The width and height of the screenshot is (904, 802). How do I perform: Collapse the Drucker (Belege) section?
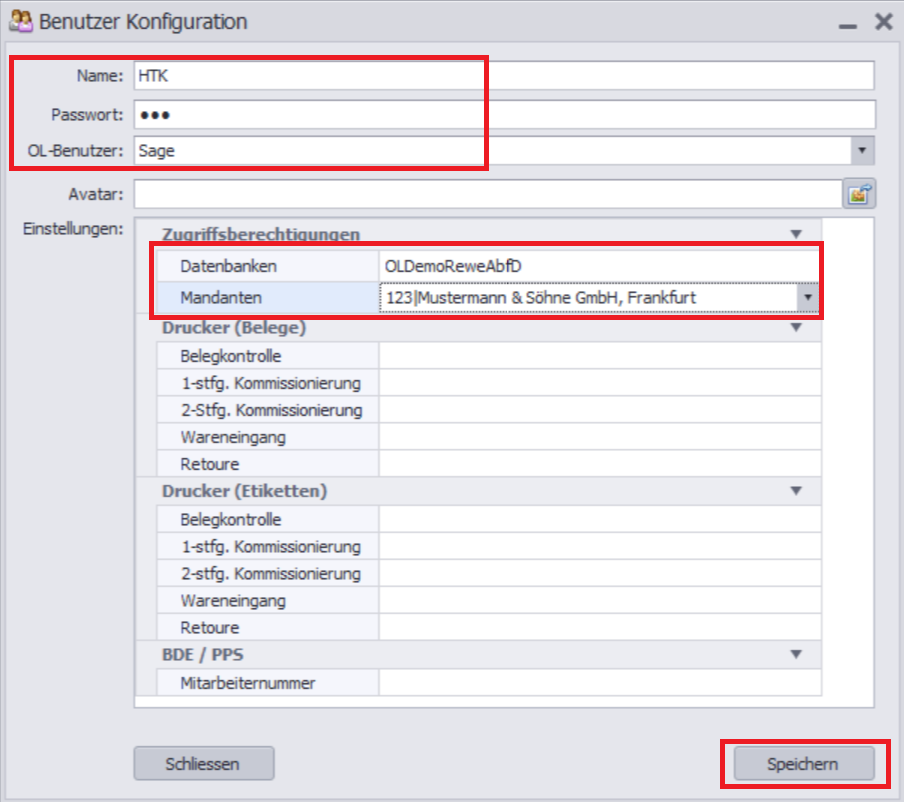point(796,327)
